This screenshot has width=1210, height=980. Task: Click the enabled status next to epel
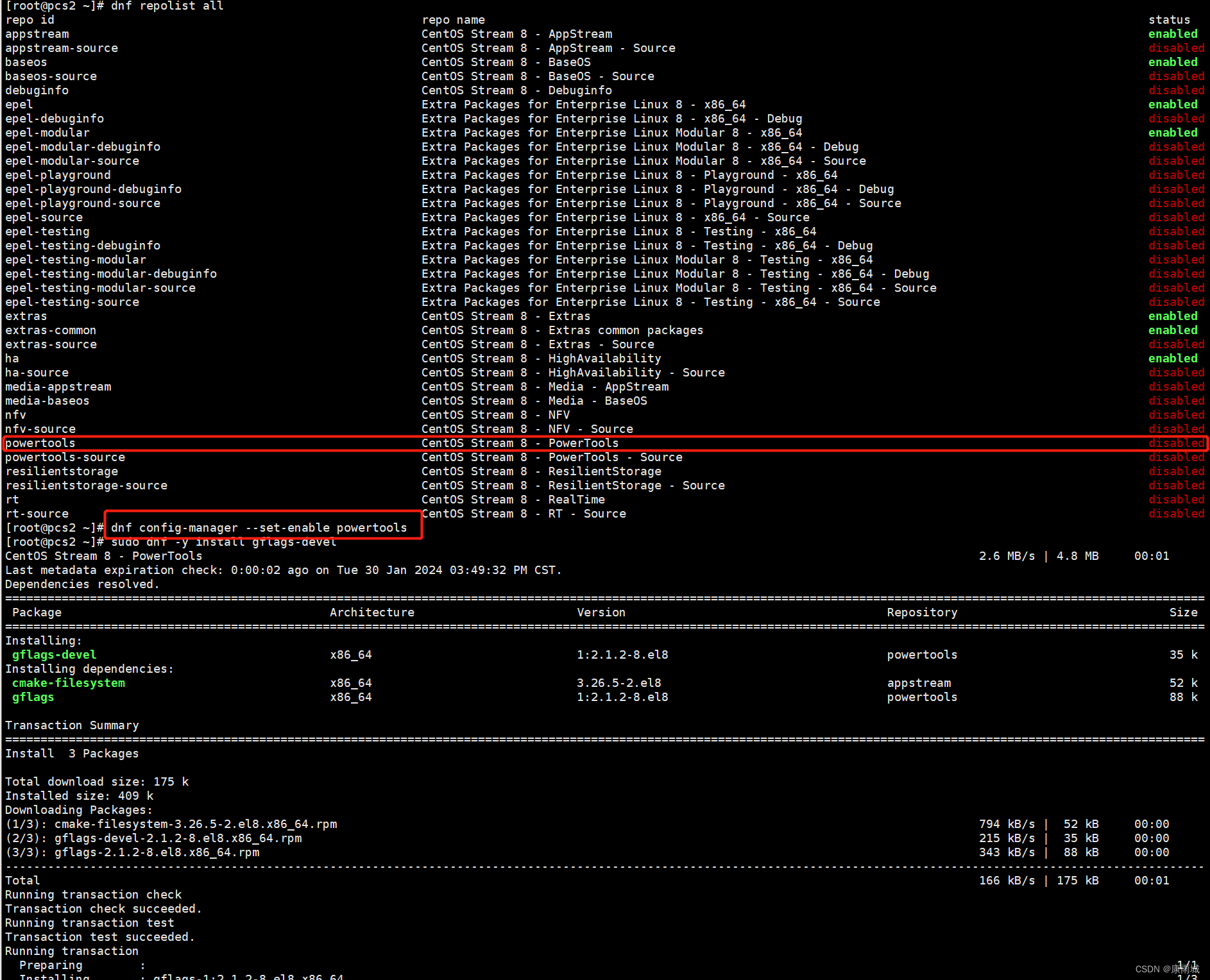1172,104
